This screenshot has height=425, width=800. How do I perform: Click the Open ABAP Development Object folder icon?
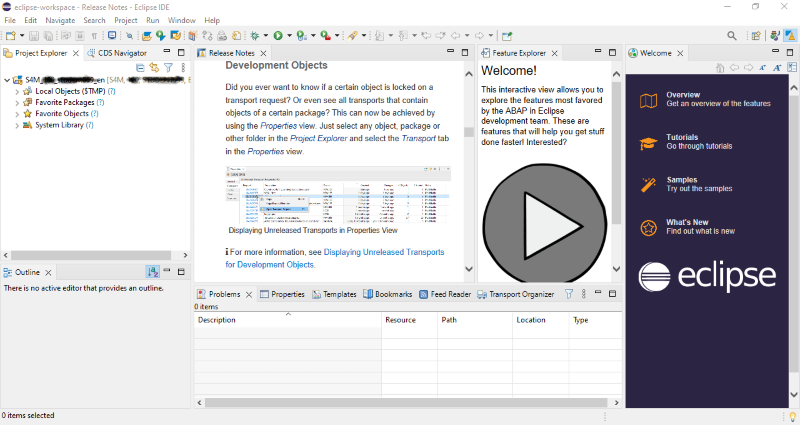pyautogui.click(x=147, y=36)
